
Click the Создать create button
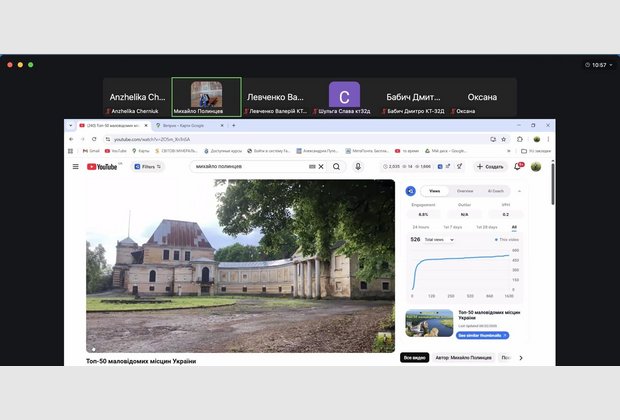[490, 167]
